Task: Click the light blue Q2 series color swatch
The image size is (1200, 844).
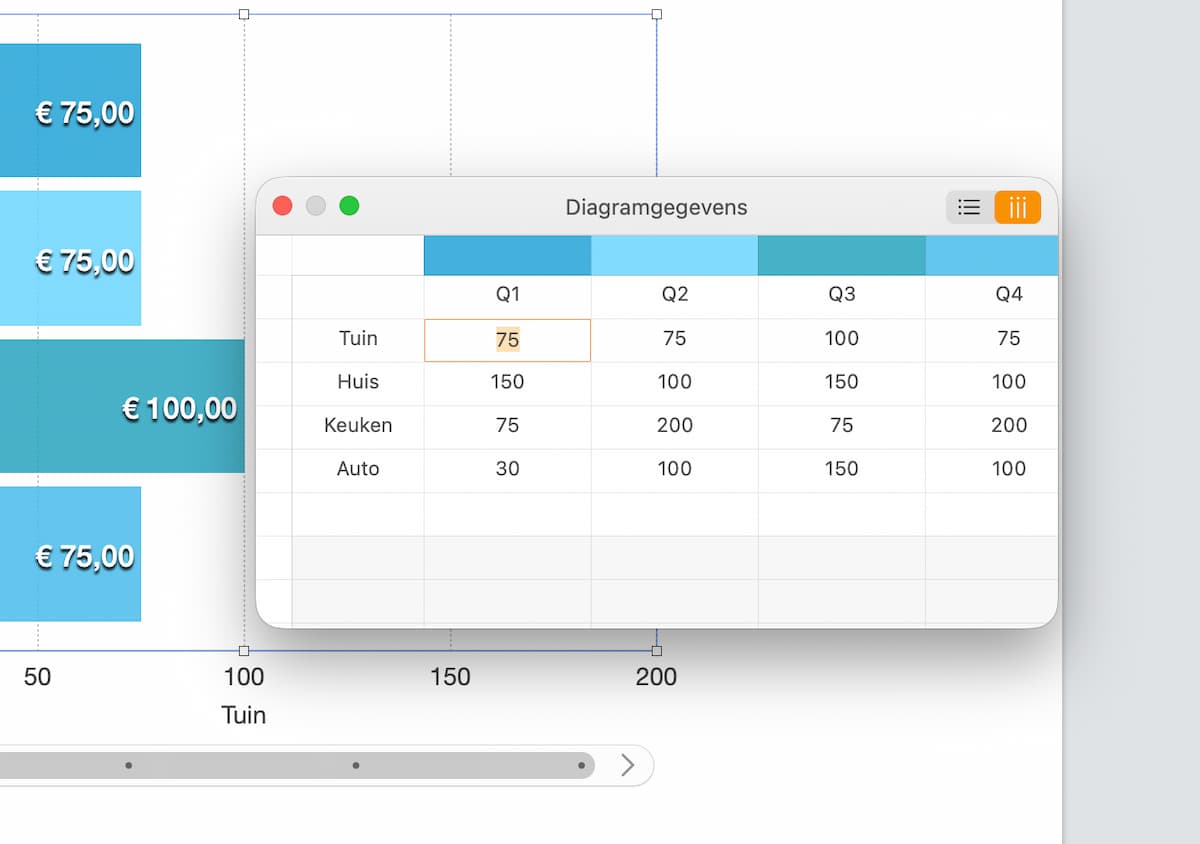Action: pos(674,256)
